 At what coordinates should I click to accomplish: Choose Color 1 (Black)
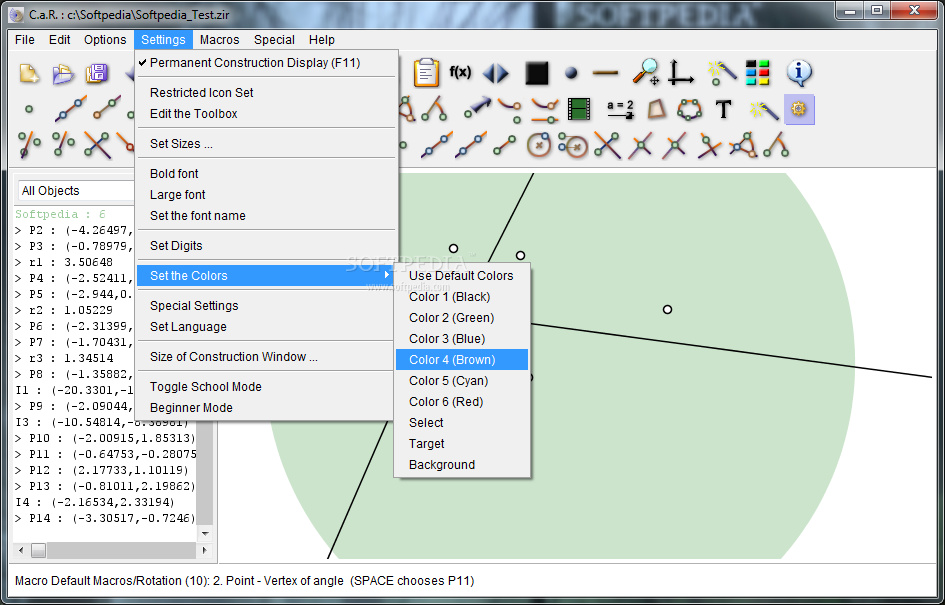click(x=462, y=297)
